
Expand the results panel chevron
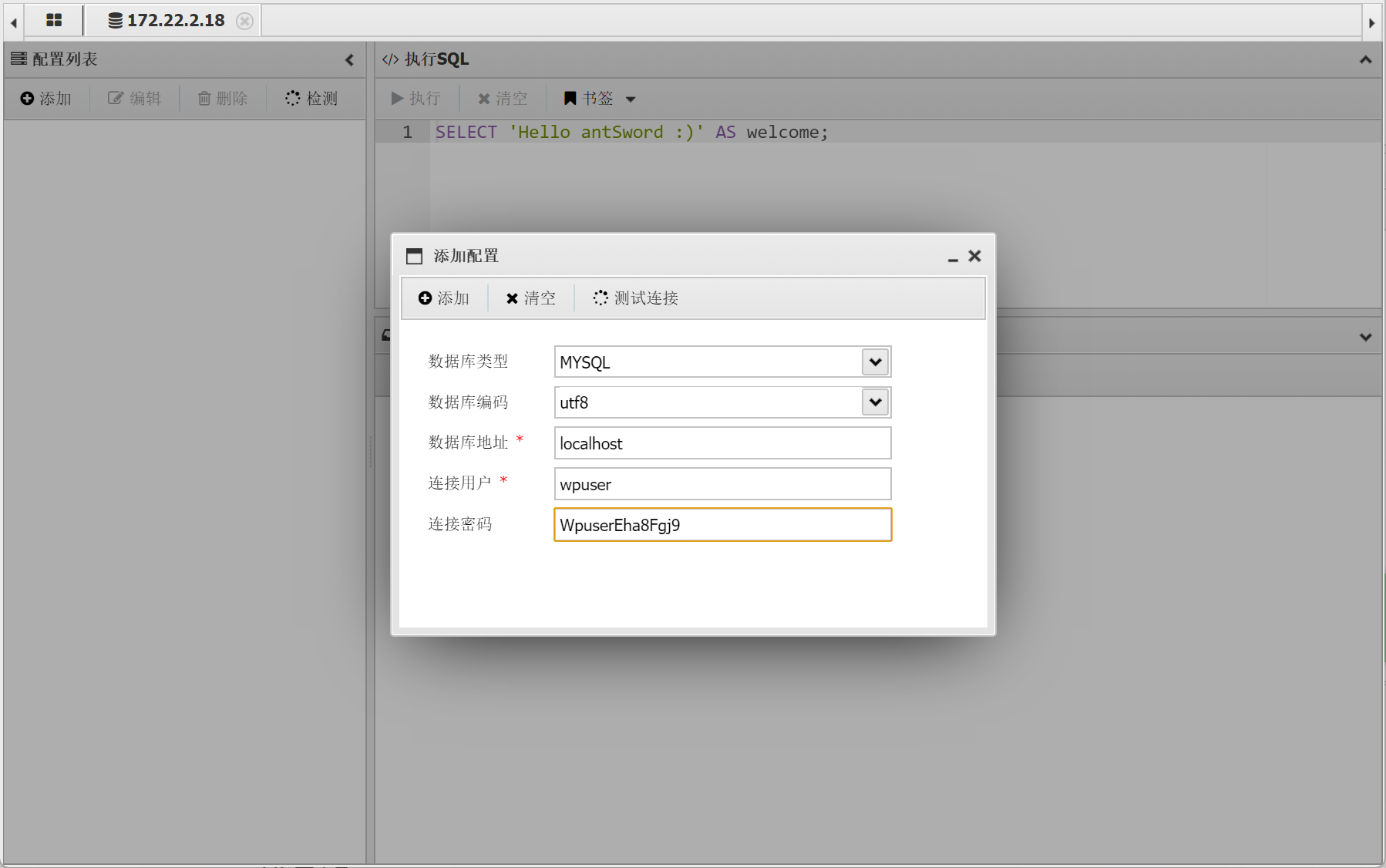coord(1365,337)
